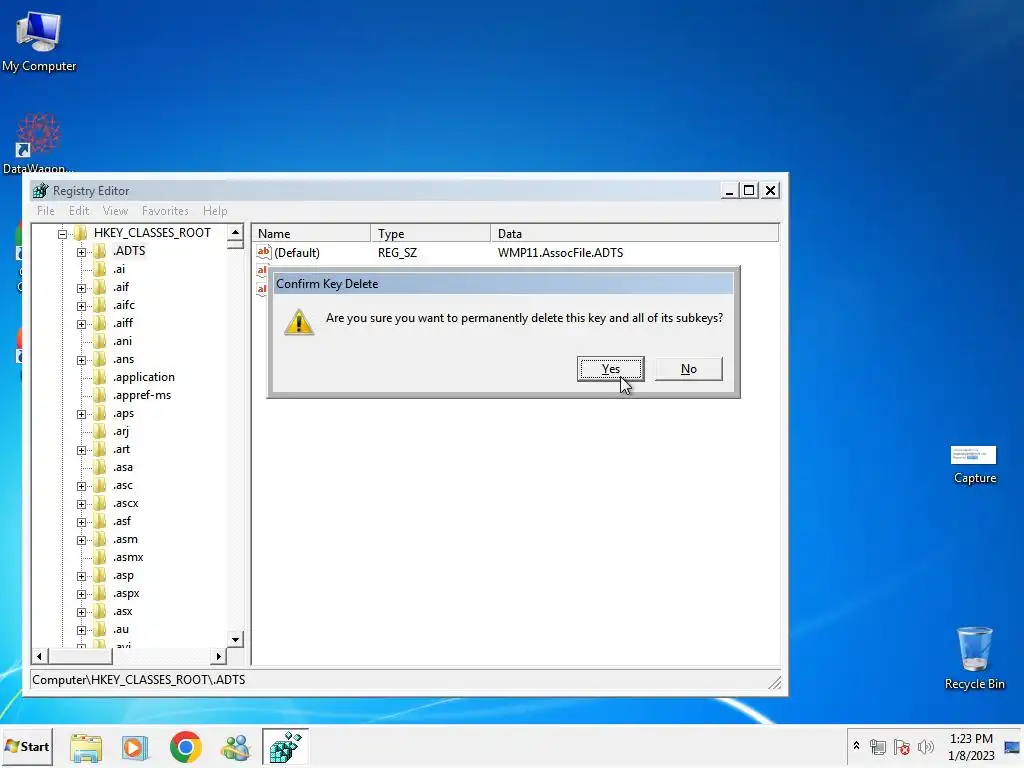This screenshot has height=768, width=1024.
Task: Select the .ai key folder icon
Action: [100, 269]
